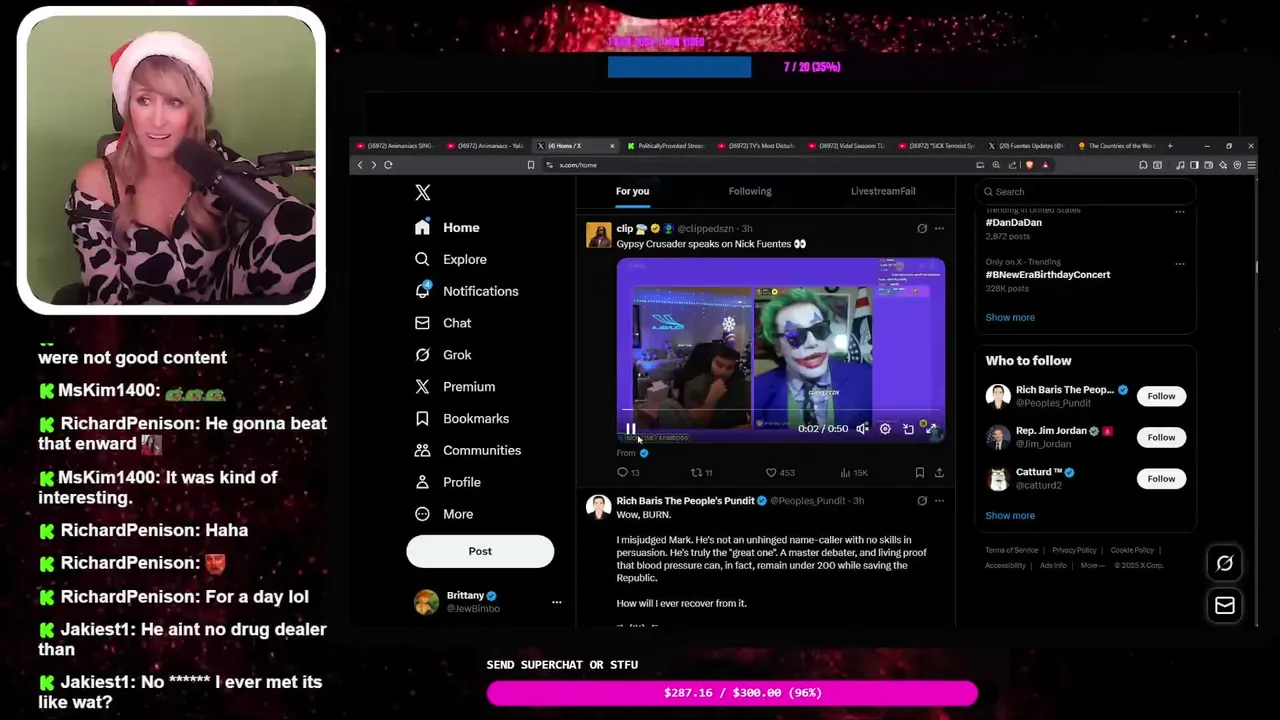Open the new tab plus button
Screen dimensions: 1280x720
(x=1170, y=146)
